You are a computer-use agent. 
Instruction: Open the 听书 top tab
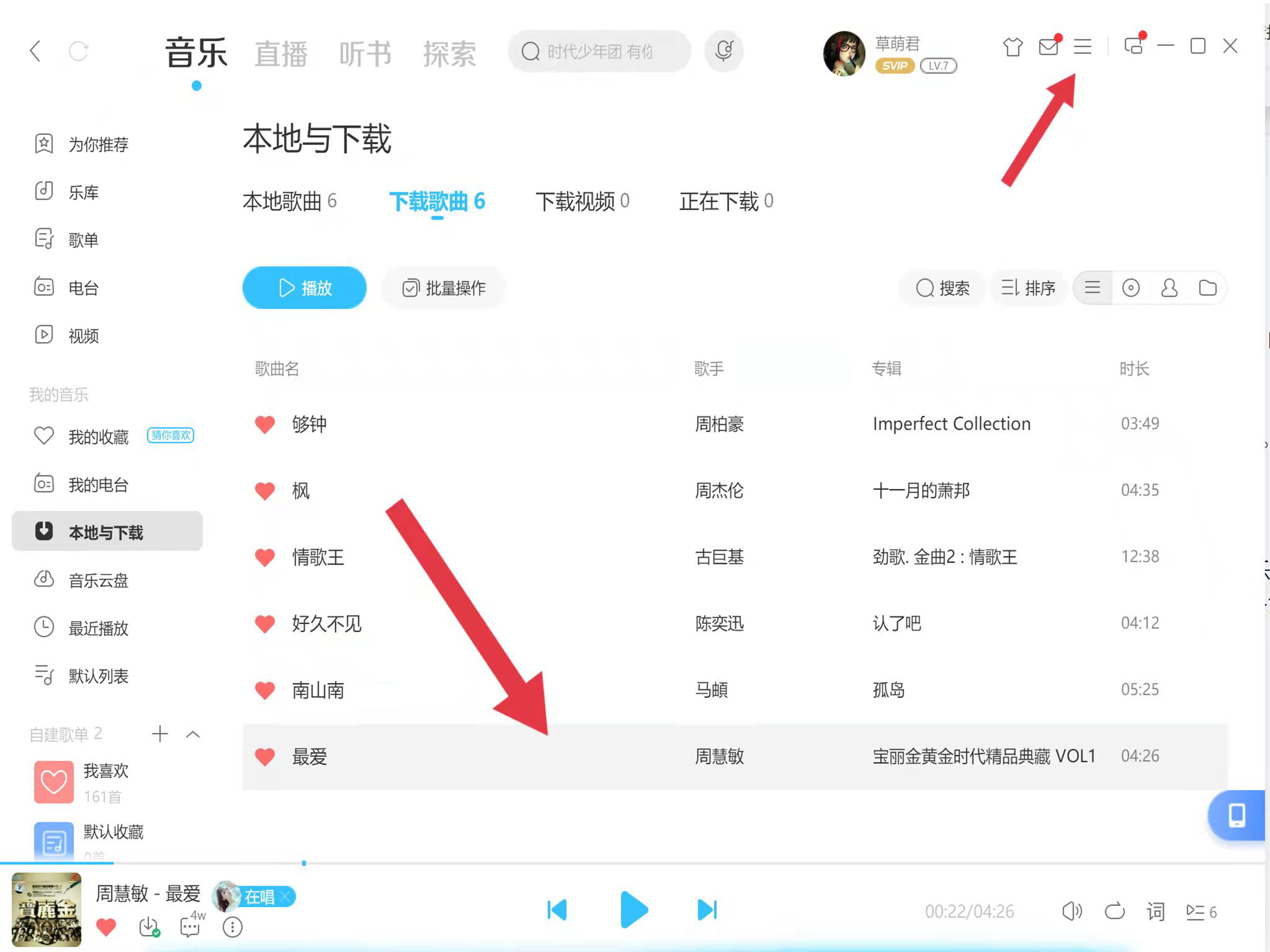365,54
